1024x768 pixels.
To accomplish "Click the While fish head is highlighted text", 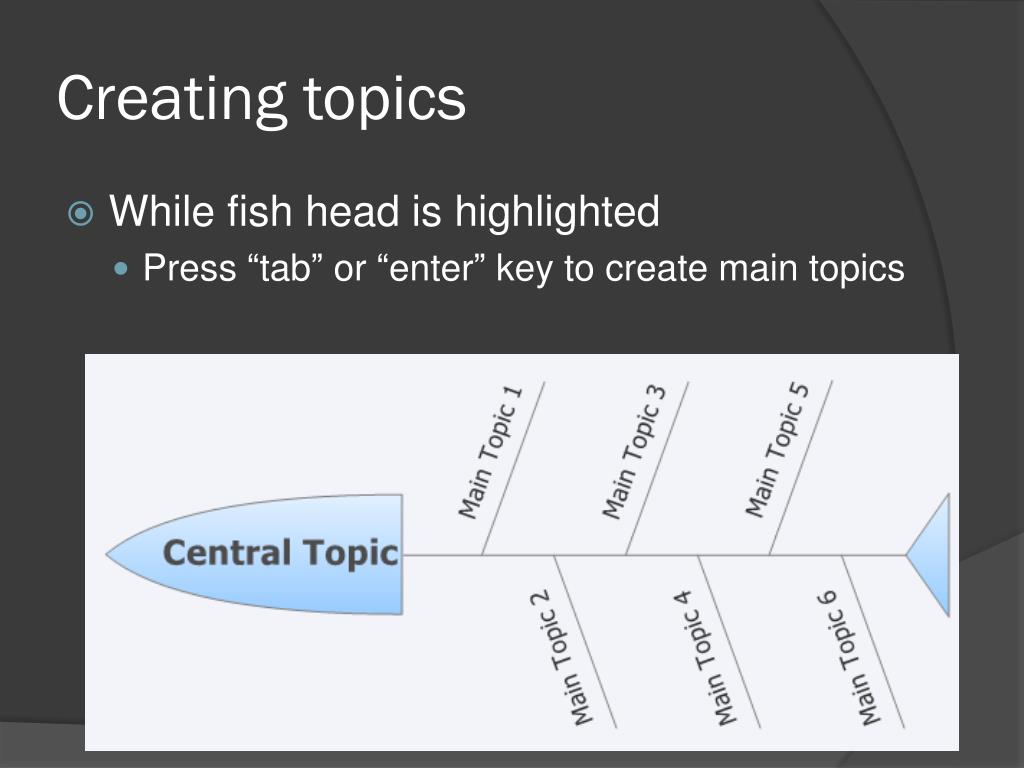I will pos(385,211).
